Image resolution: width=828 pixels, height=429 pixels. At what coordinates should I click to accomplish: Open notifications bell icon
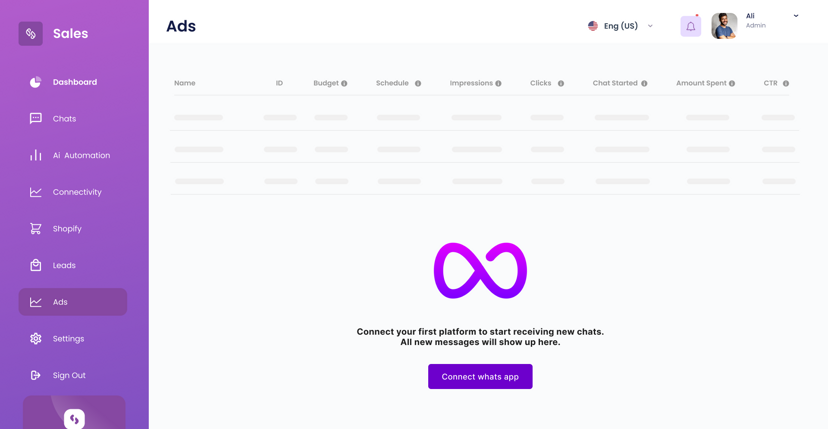pyautogui.click(x=690, y=26)
